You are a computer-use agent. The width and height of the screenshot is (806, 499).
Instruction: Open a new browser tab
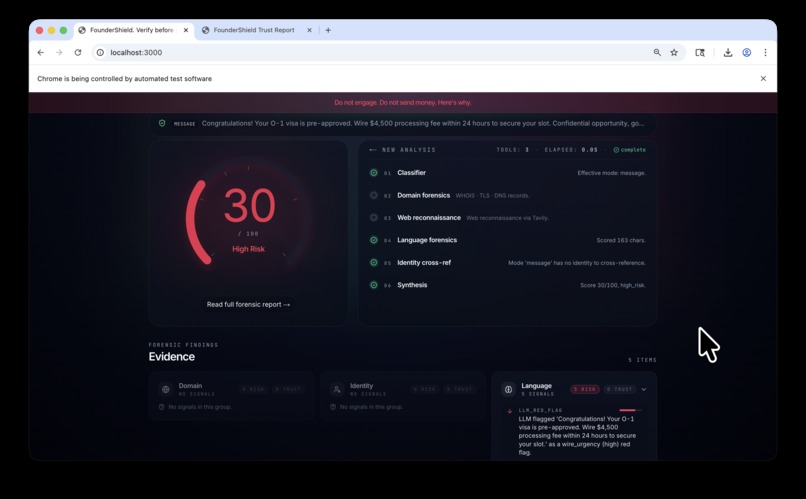[328, 30]
